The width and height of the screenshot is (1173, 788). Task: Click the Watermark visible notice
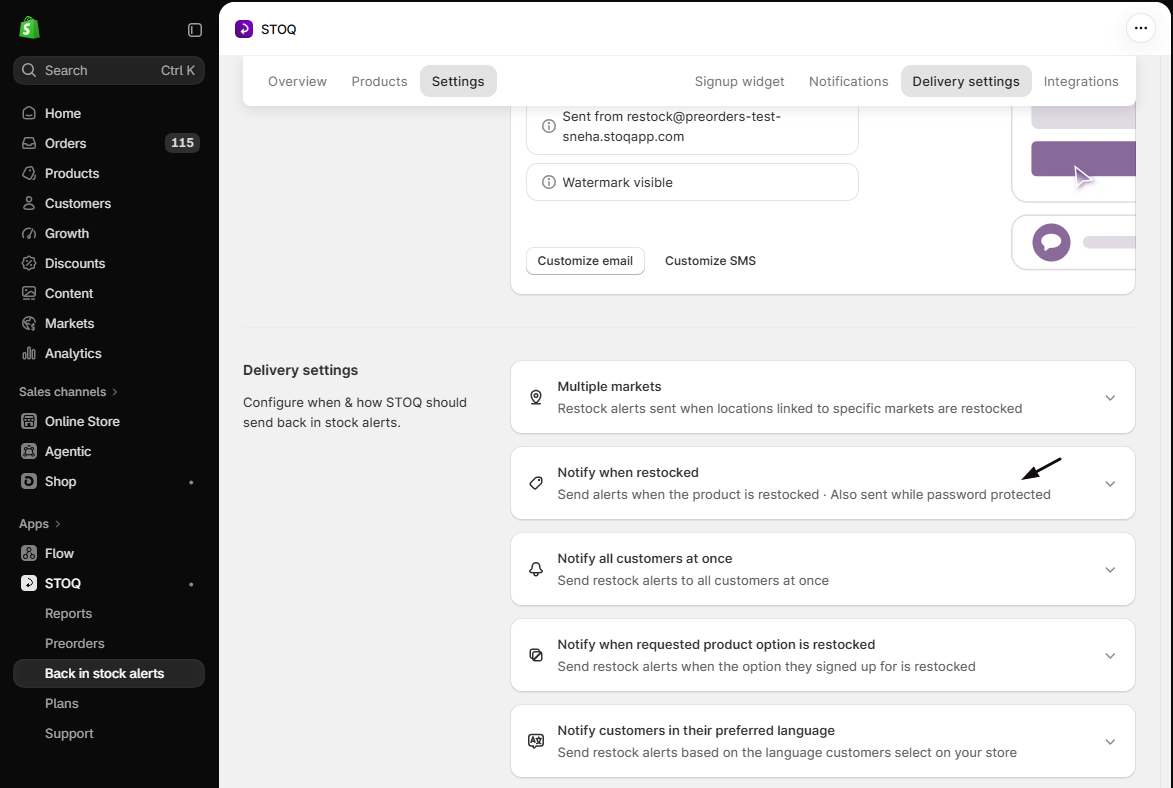pos(692,182)
